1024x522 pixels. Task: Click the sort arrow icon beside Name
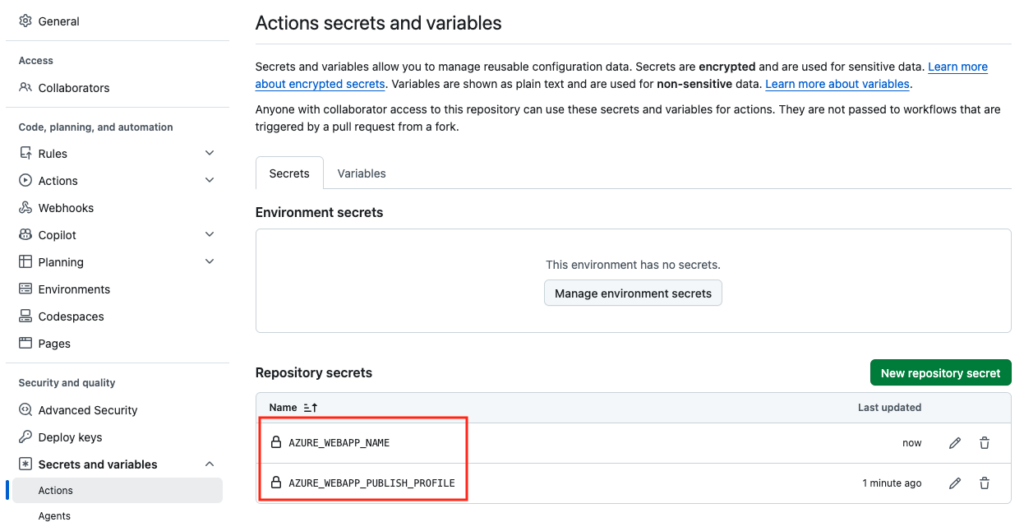310,407
